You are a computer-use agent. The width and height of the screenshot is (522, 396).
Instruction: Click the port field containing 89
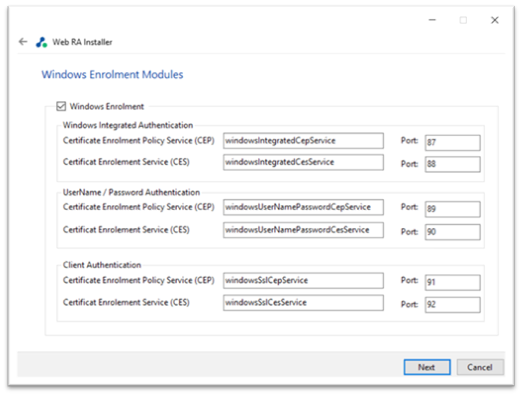coord(453,209)
